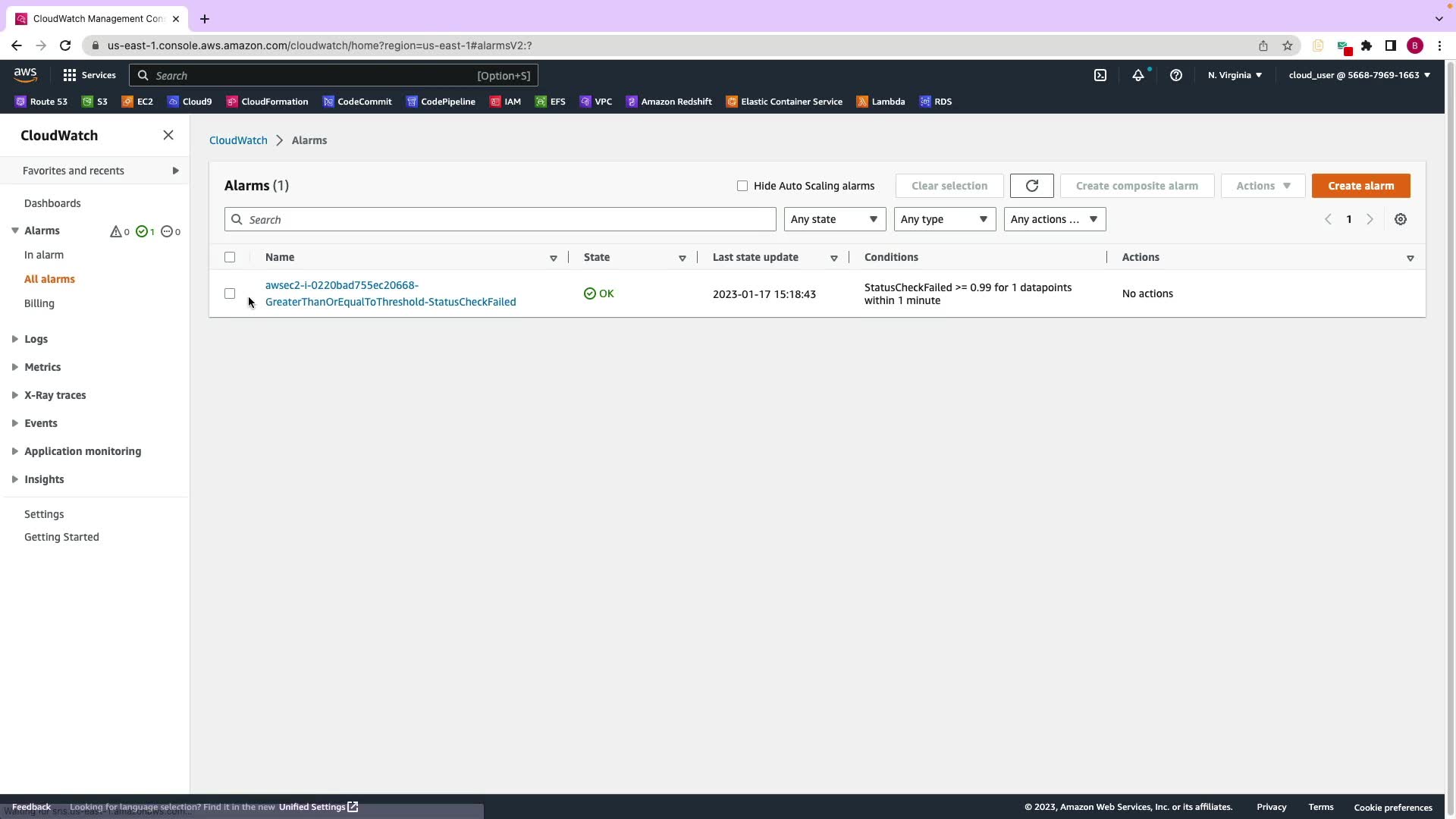
Task: Open the Any type filter dropdown
Action: pos(944,219)
